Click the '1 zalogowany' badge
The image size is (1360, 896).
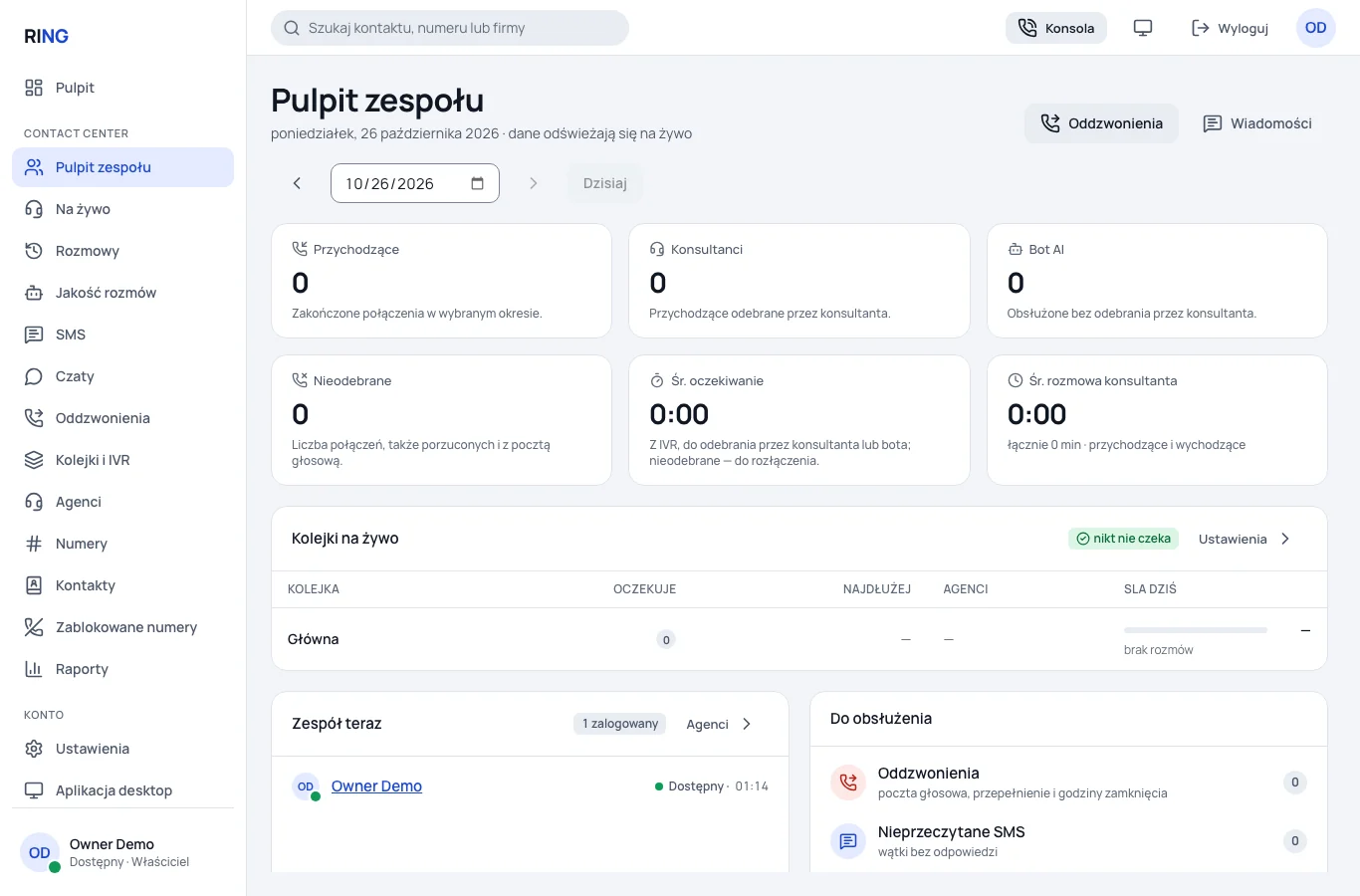[619, 724]
